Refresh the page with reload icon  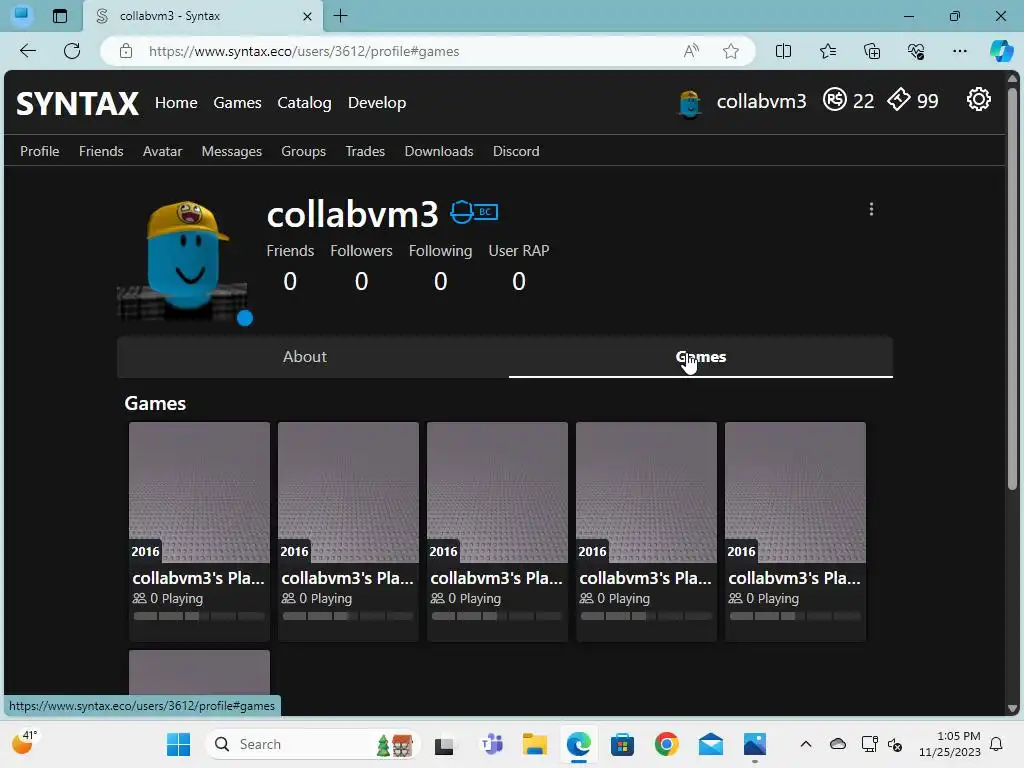72,51
